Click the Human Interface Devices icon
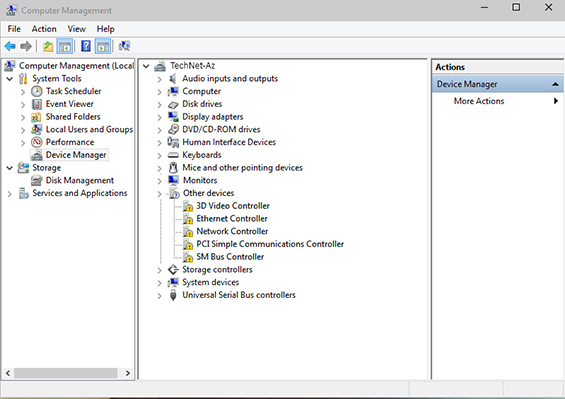This screenshot has height=399, width=565. [173, 142]
